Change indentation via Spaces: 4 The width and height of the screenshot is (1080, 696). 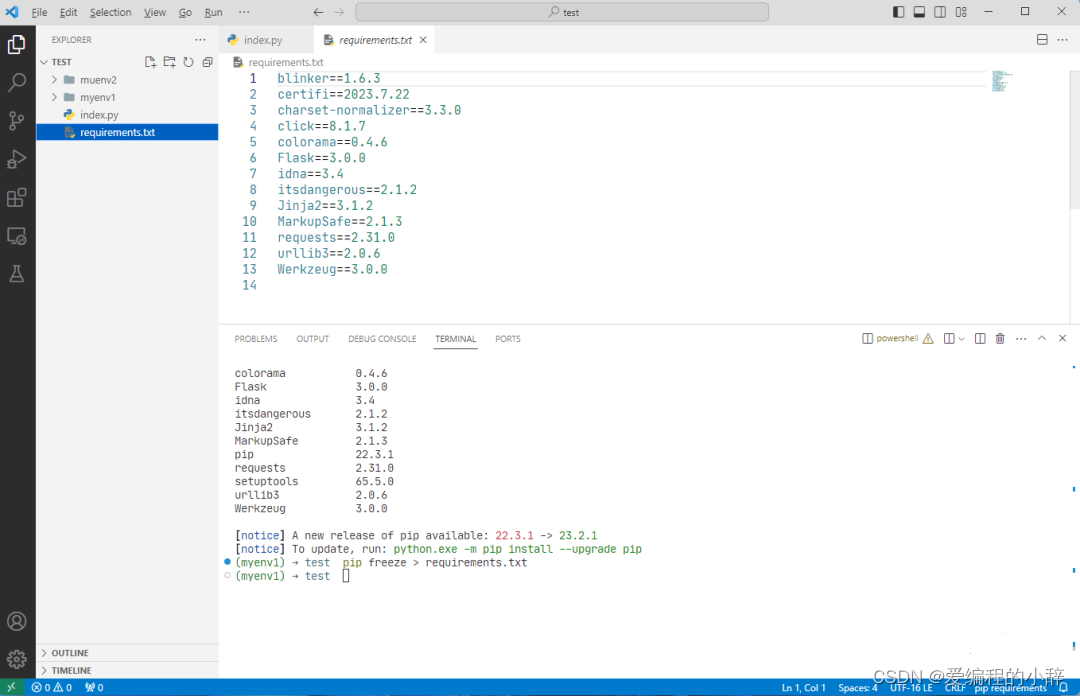tap(858, 688)
